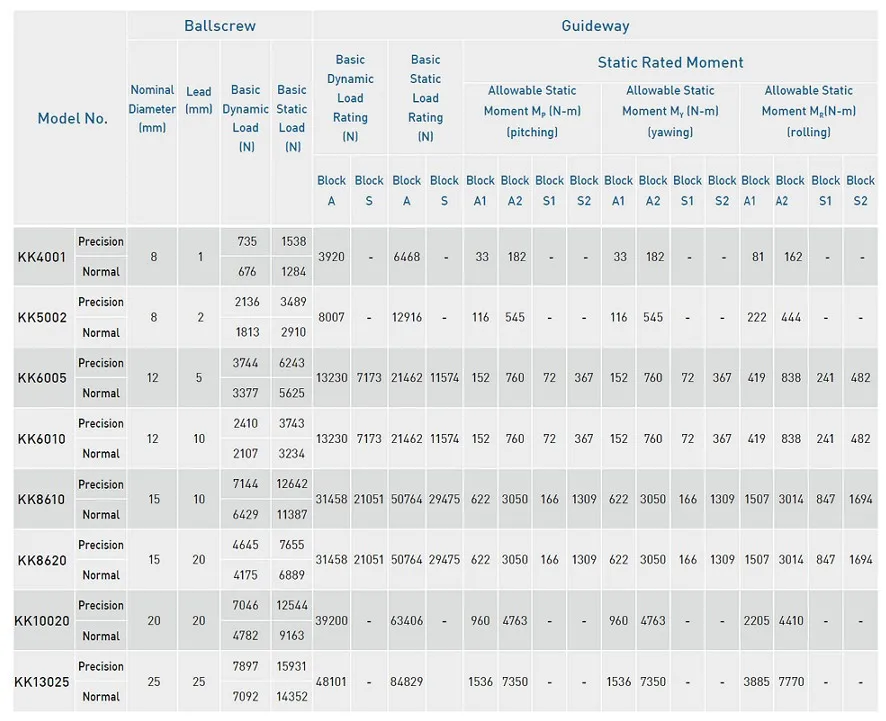Image resolution: width=886 pixels, height=721 pixels.
Task: Click the static load value 1538
Action: [293, 241]
